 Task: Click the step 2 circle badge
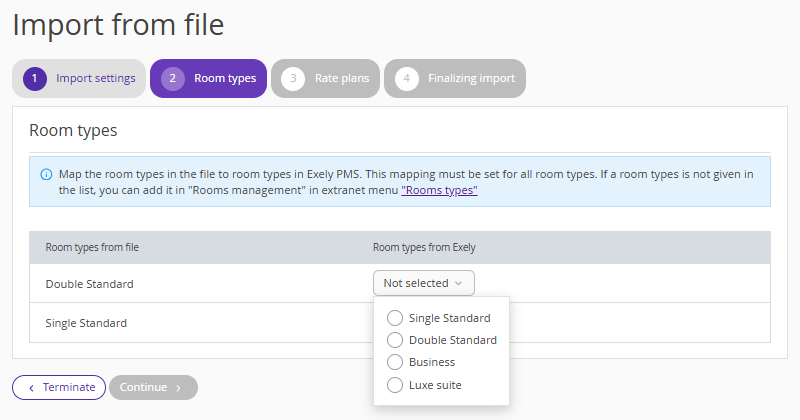coord(173,79)
